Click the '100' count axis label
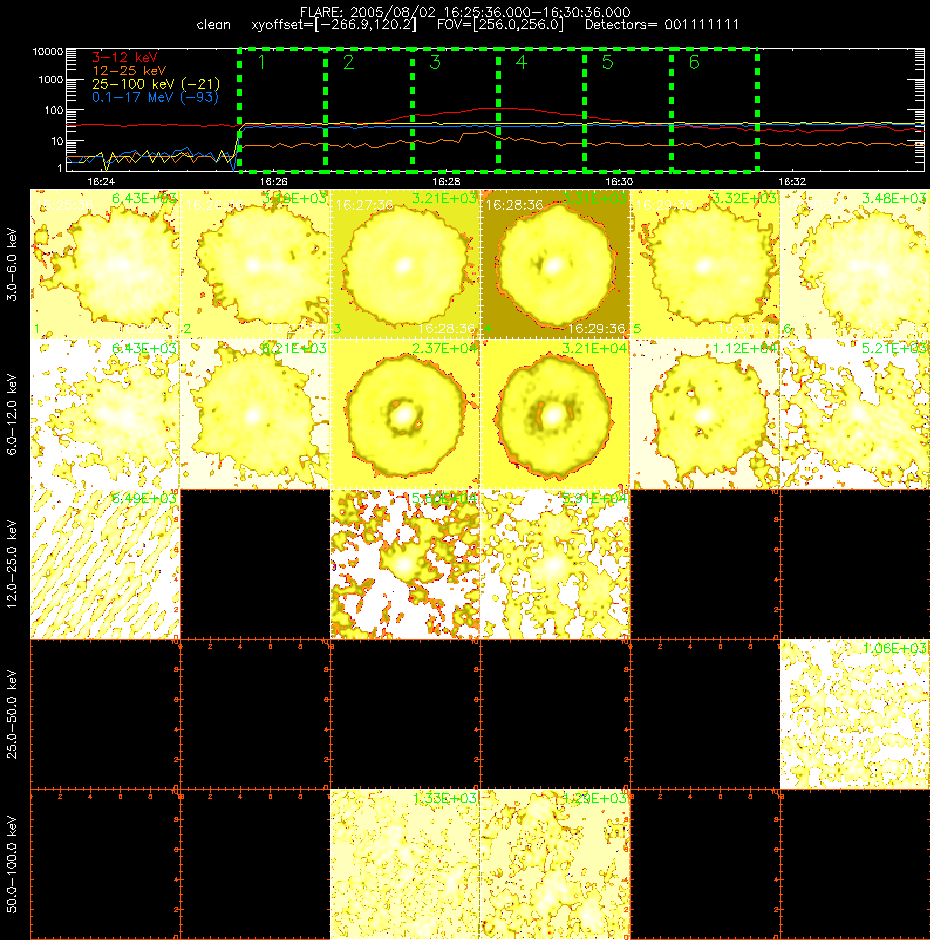Screen dimensions: 930x940 pos(53,110)
